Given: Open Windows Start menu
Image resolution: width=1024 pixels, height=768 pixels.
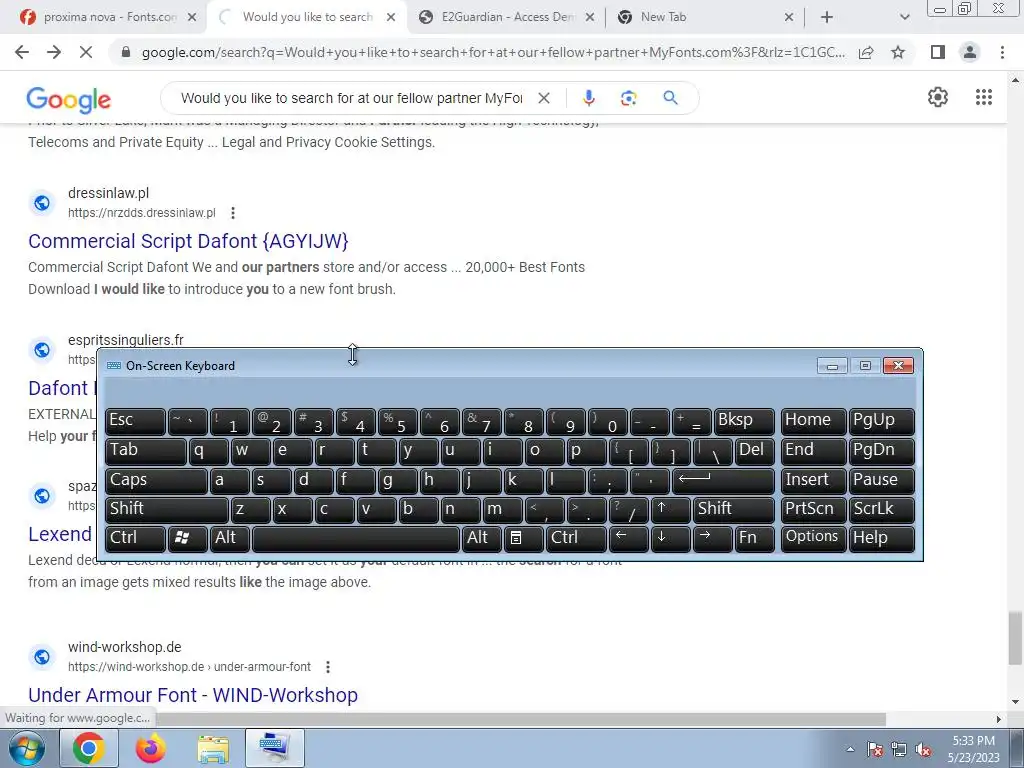Looking at the screenshot, I should 27,748.
